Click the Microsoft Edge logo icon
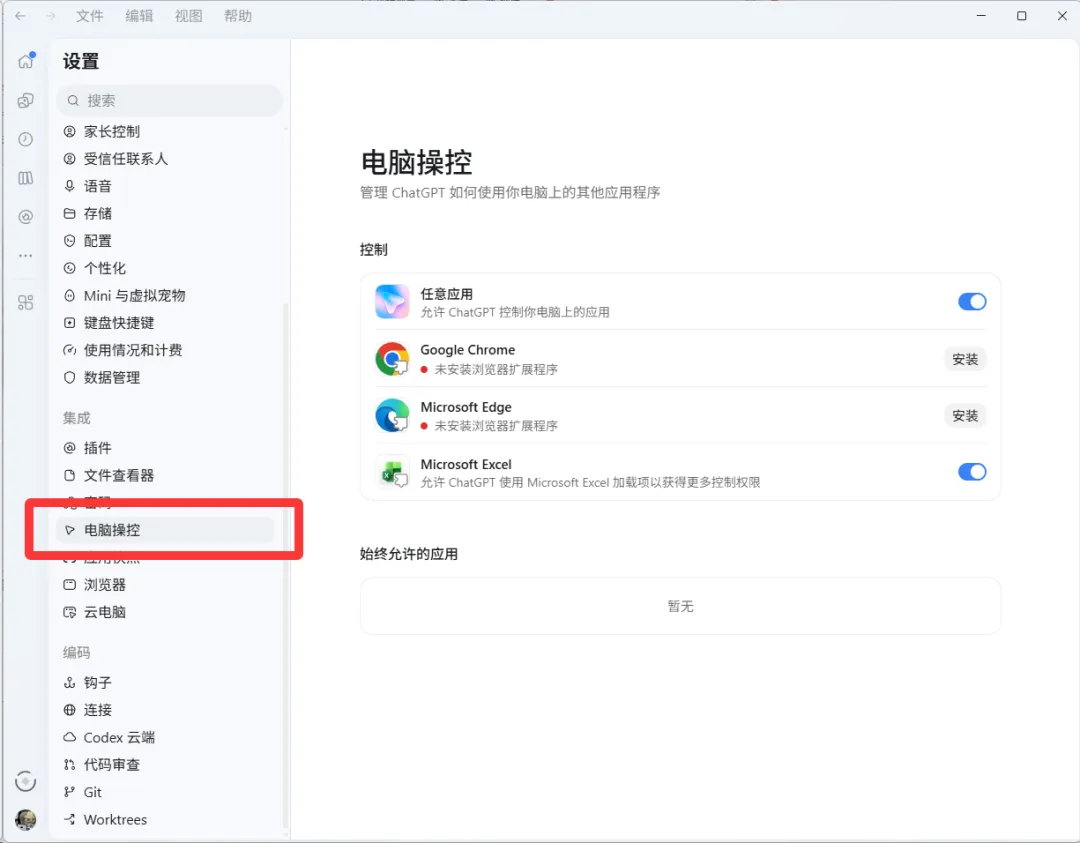Viewport: 1080px width, 843px height. tap(392, 415)
